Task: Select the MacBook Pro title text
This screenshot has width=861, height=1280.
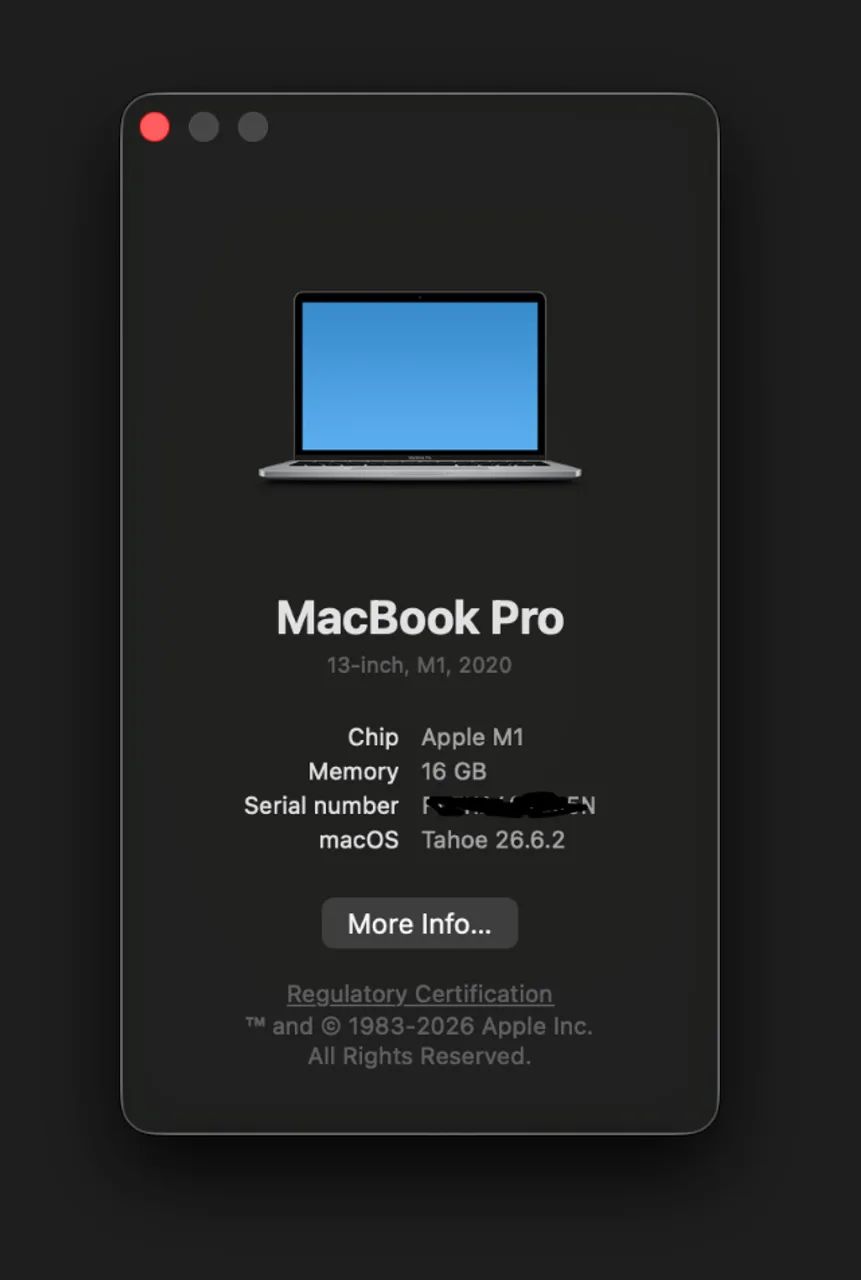Action: coord(420,618)
